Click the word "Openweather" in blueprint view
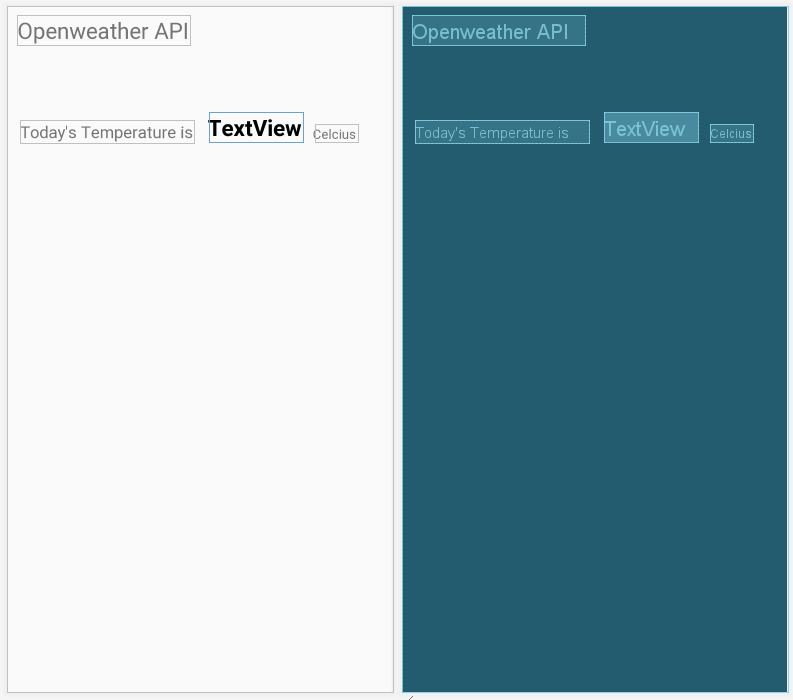Viewport: 793px width, 700px height. tap(471, 32)
